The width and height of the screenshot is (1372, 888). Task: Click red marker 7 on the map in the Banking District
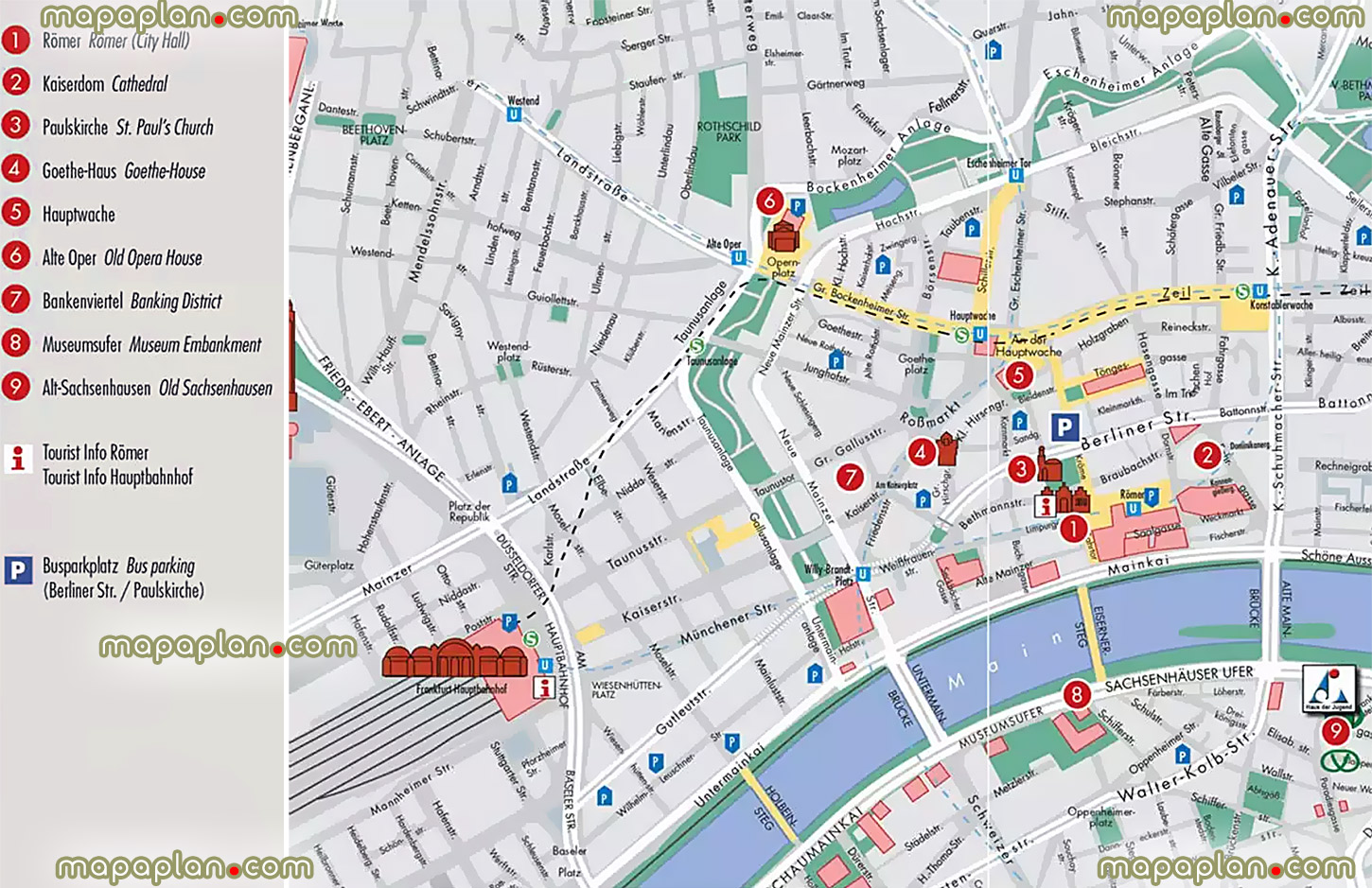point(850,478)
